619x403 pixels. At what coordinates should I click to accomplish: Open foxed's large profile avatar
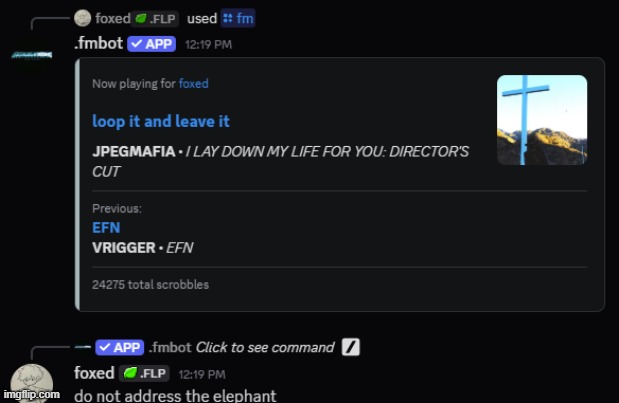[32, 383]
